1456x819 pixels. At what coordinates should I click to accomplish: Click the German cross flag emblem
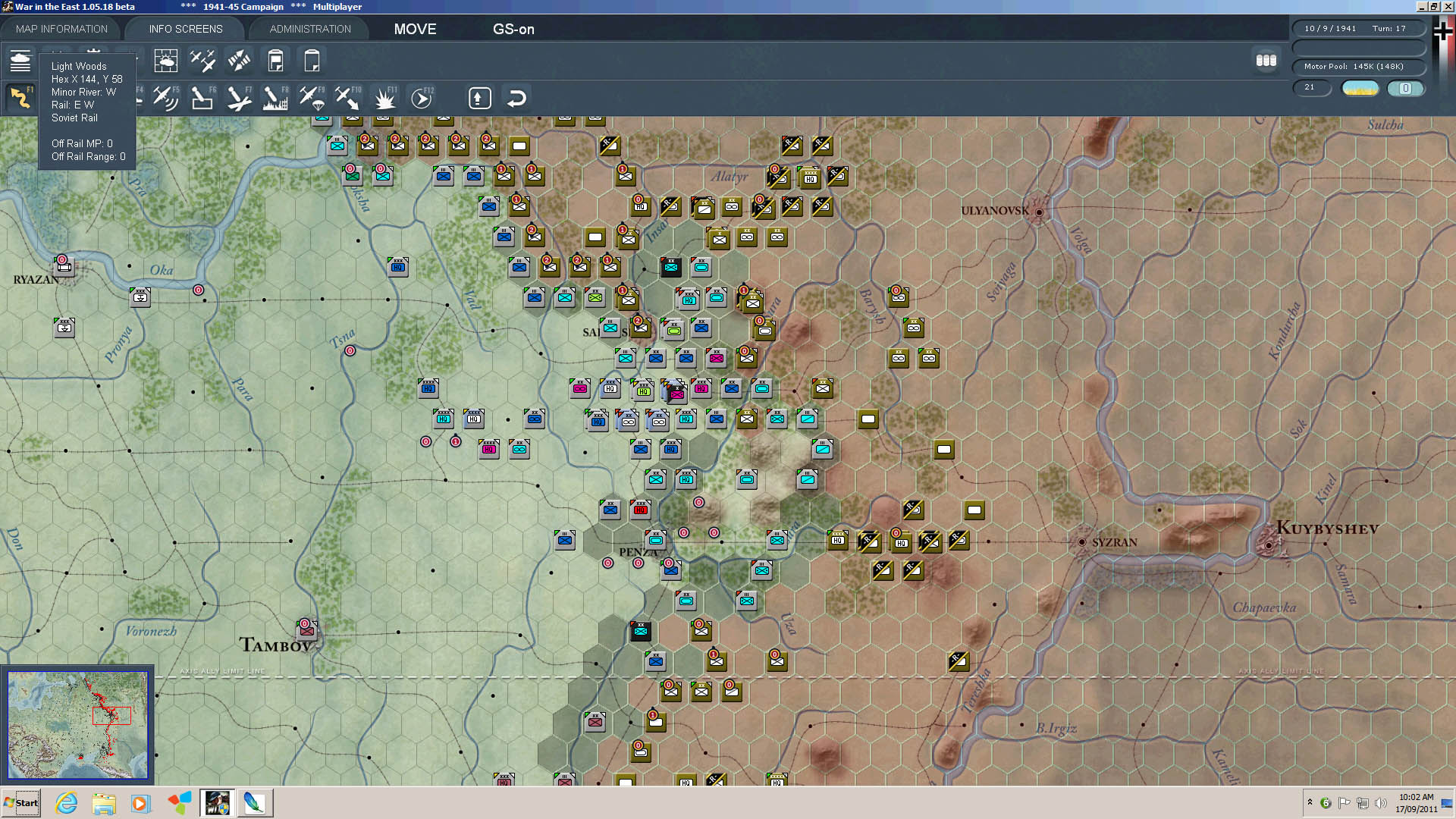click(1443, 32)
